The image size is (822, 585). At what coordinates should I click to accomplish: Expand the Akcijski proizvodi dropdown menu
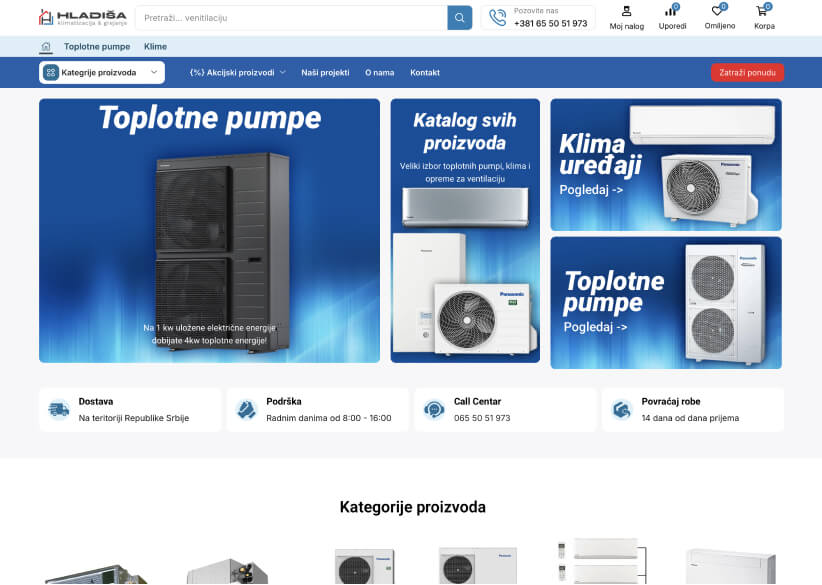pos(235,72)
